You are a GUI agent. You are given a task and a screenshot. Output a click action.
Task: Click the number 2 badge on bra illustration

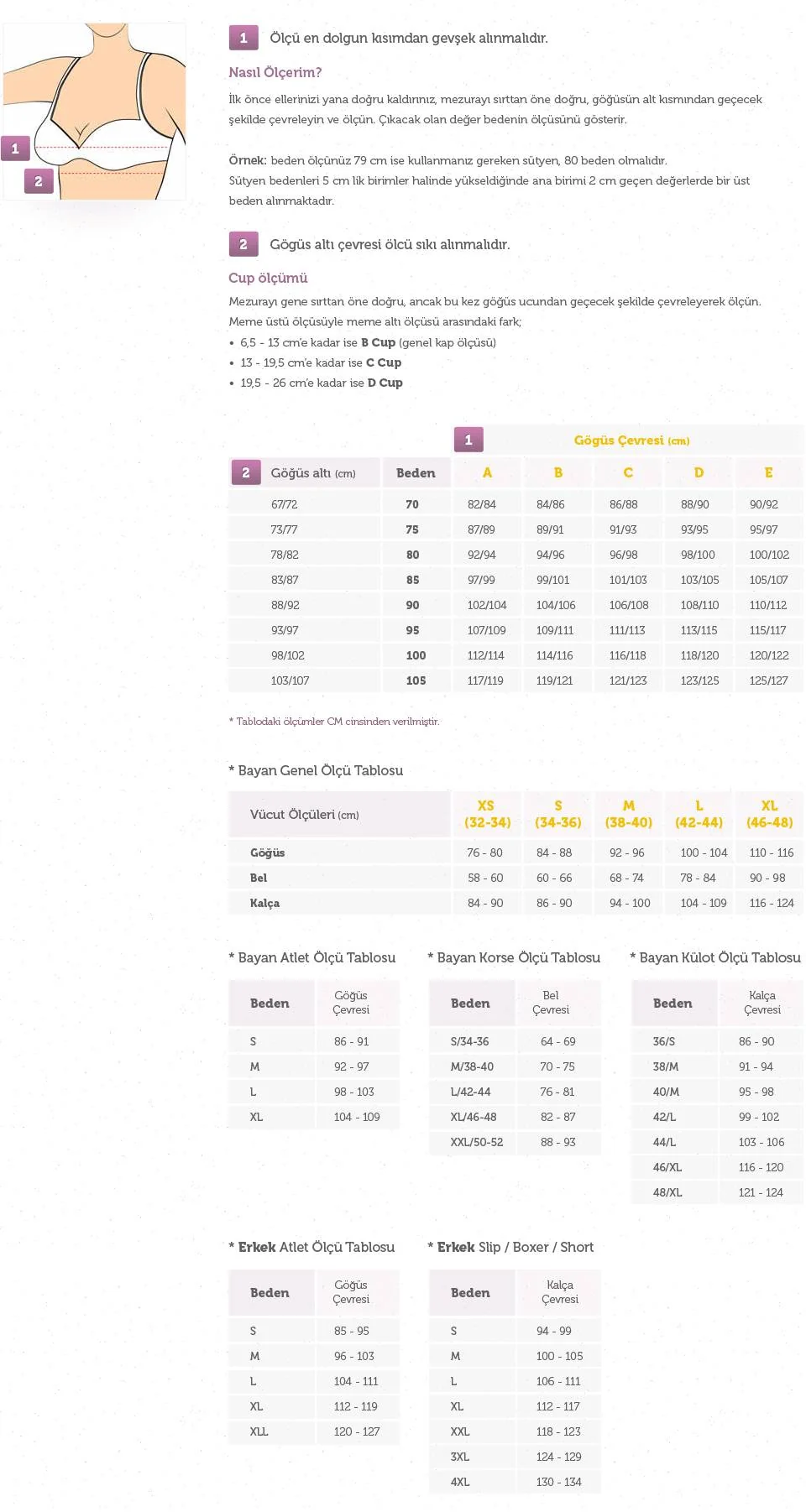[39, 181]
